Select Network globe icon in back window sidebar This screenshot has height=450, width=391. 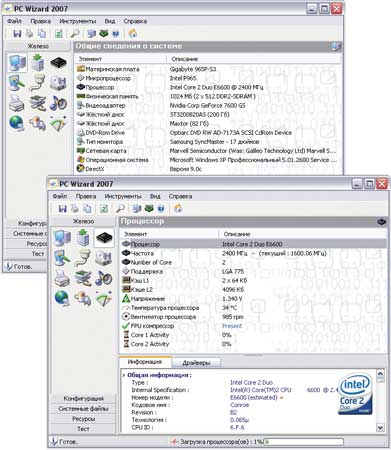pos(17,123)
